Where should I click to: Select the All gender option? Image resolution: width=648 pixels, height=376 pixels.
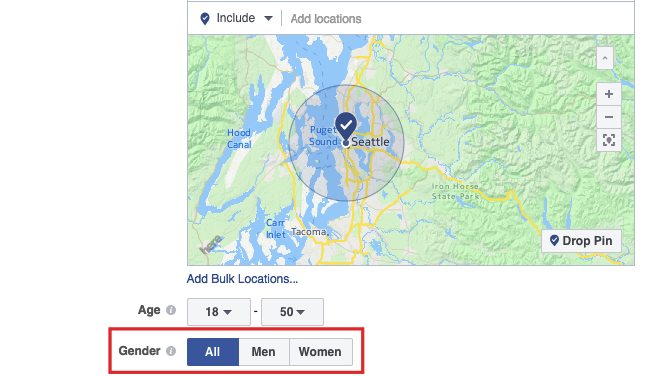[213, 352]
